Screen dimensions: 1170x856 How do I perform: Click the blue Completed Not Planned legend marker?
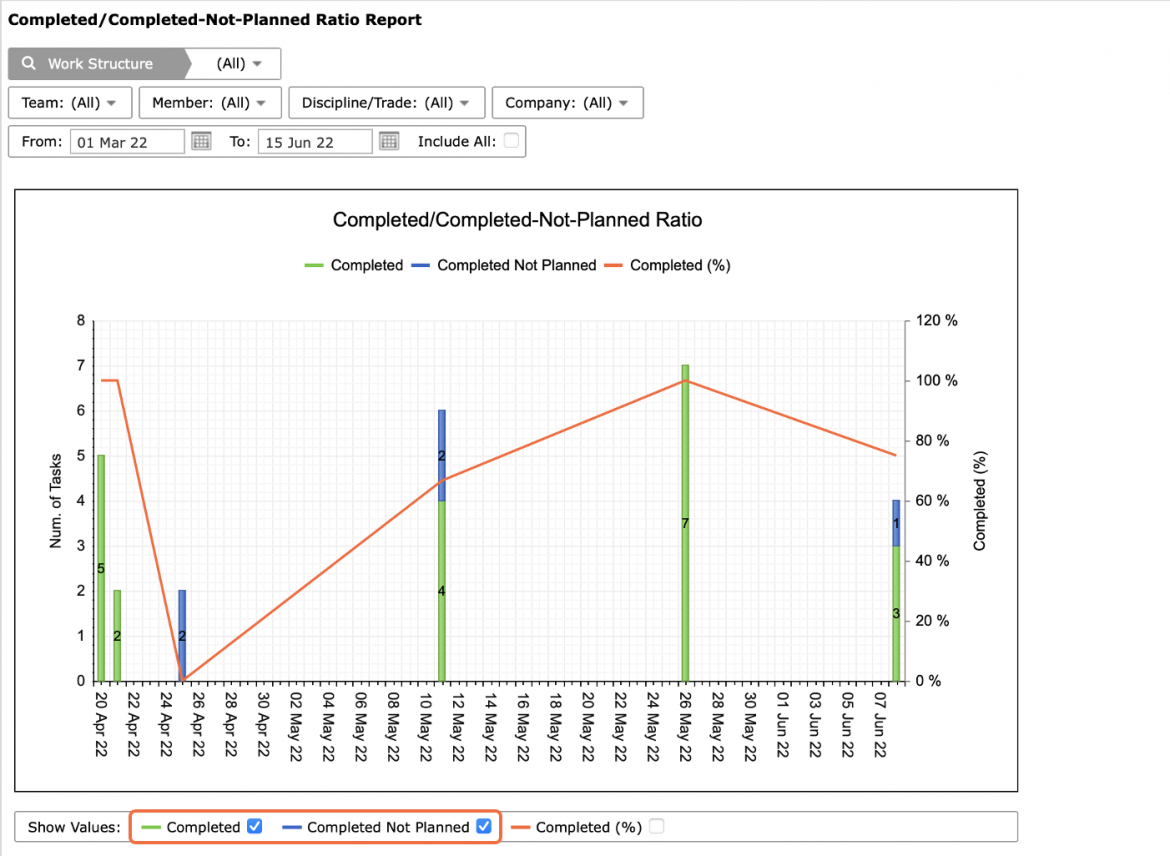coord(421,266)
